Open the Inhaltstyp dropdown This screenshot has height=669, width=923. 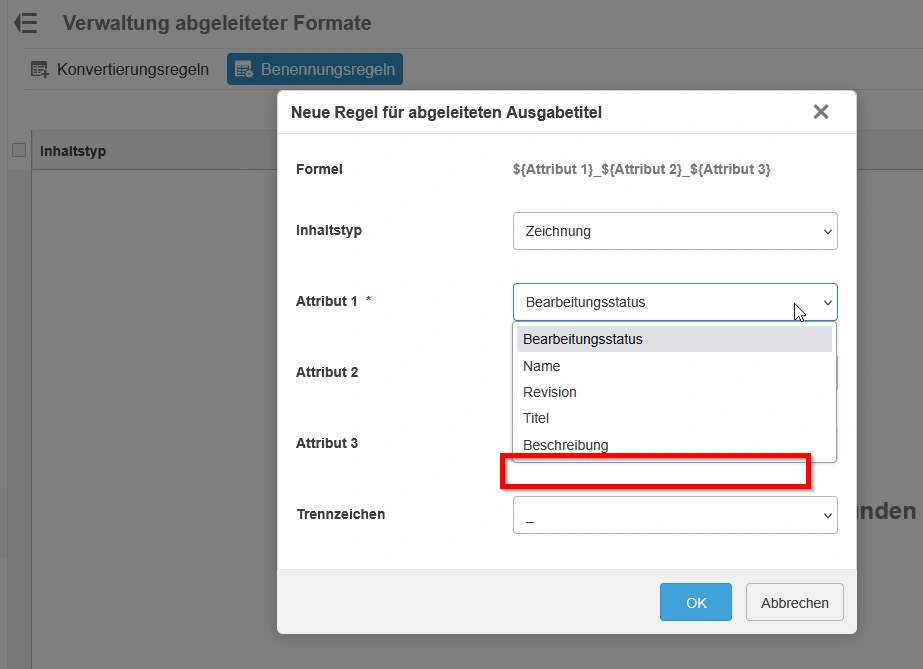674,231
